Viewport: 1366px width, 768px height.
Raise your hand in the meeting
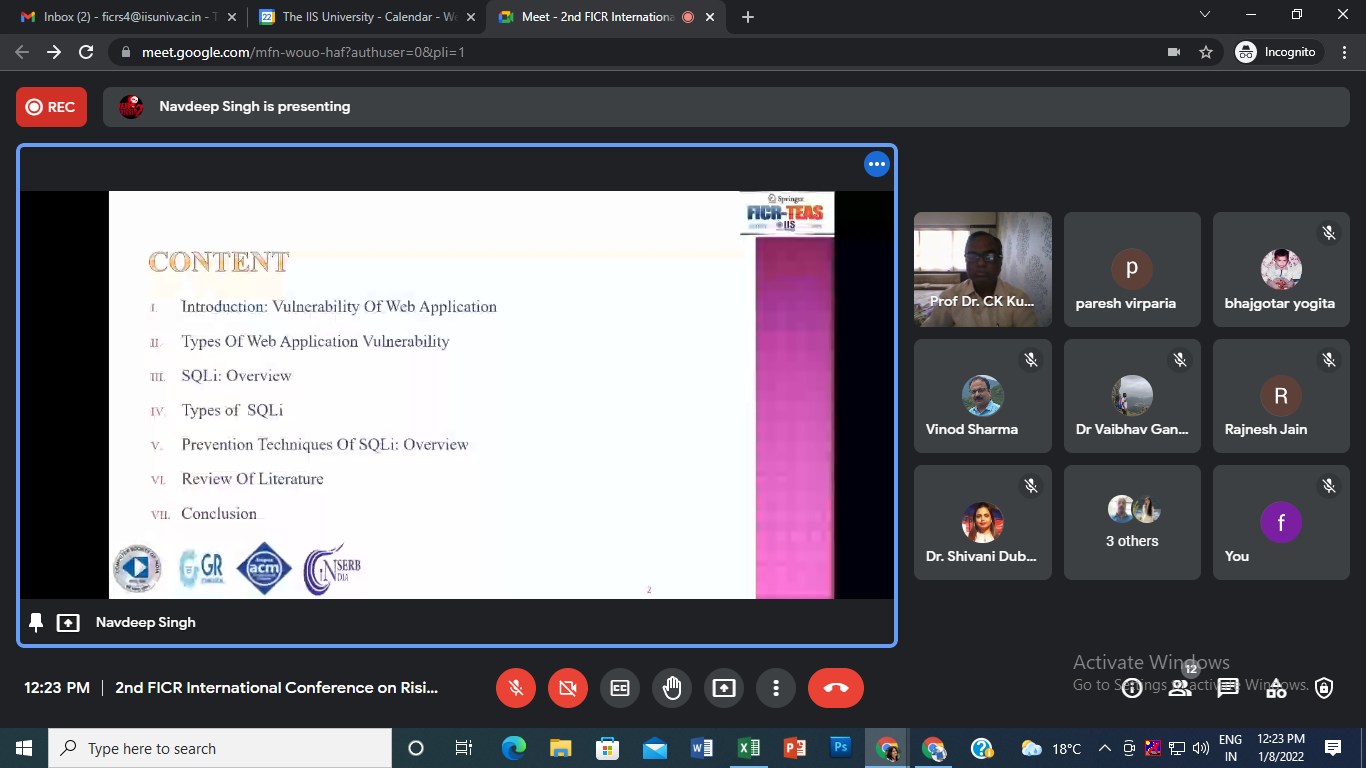(x=672, y=688)
